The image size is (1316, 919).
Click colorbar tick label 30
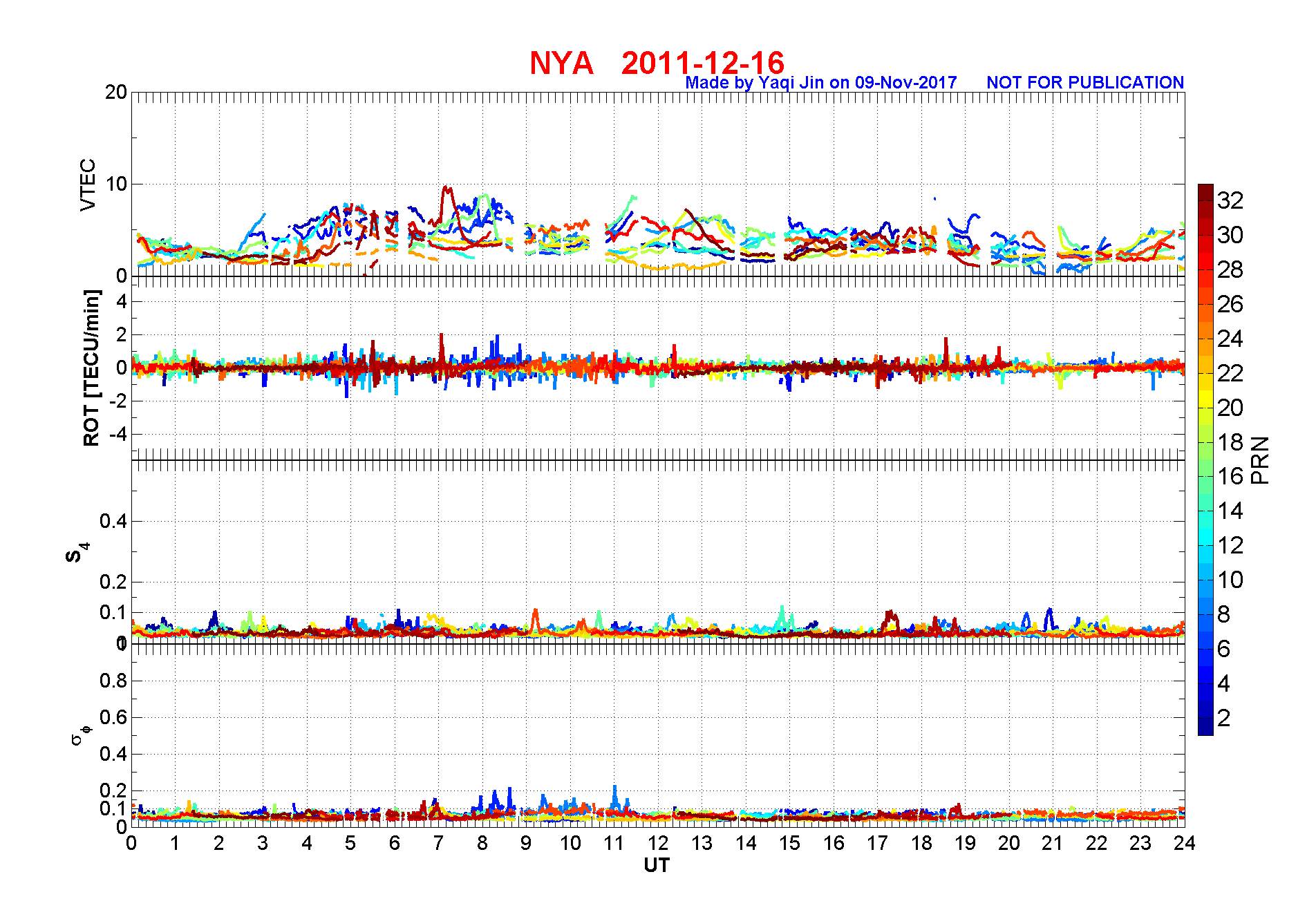point(1230,235)
